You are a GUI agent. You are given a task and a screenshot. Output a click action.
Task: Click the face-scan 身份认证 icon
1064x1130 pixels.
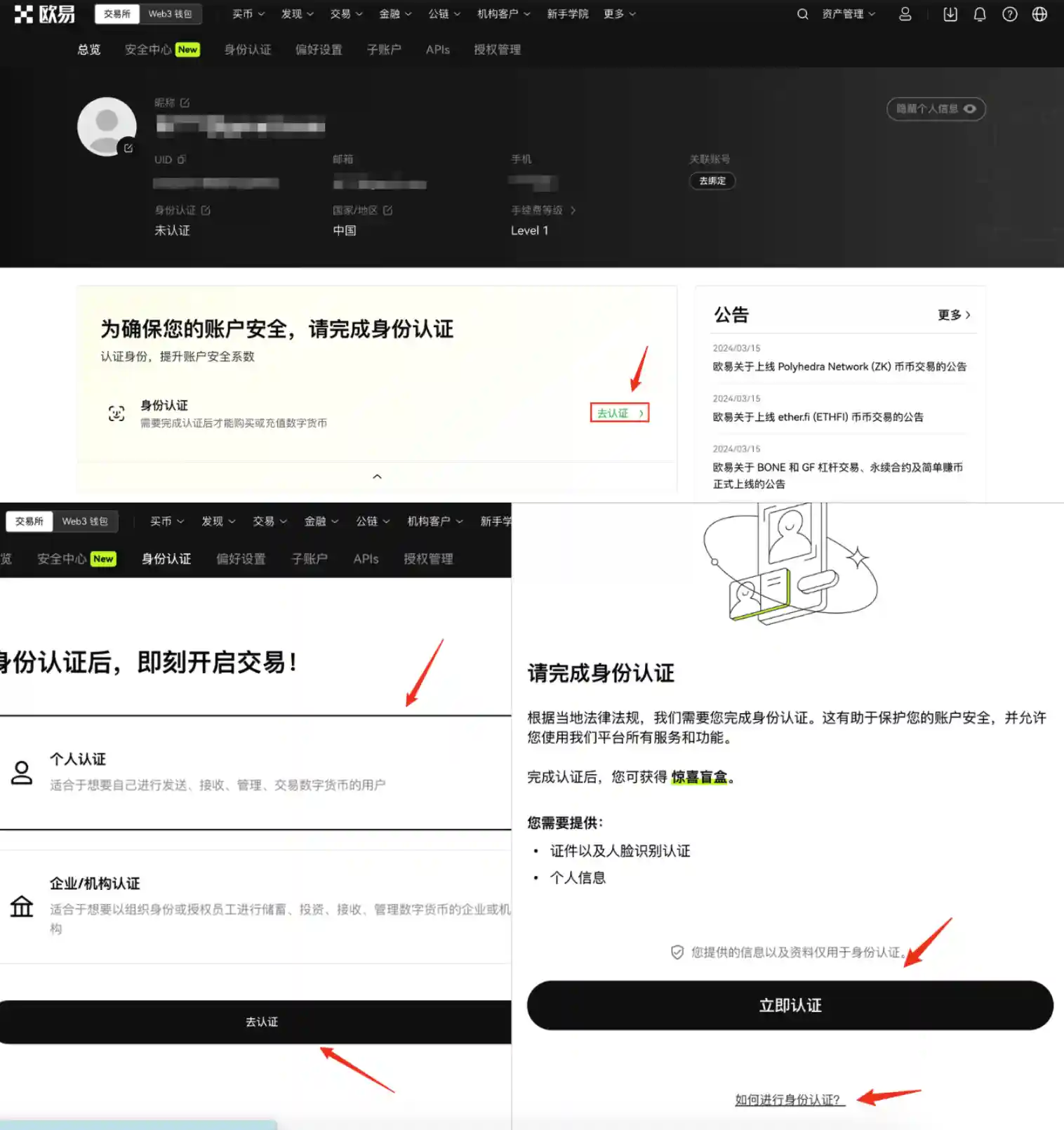pos(117,413)
